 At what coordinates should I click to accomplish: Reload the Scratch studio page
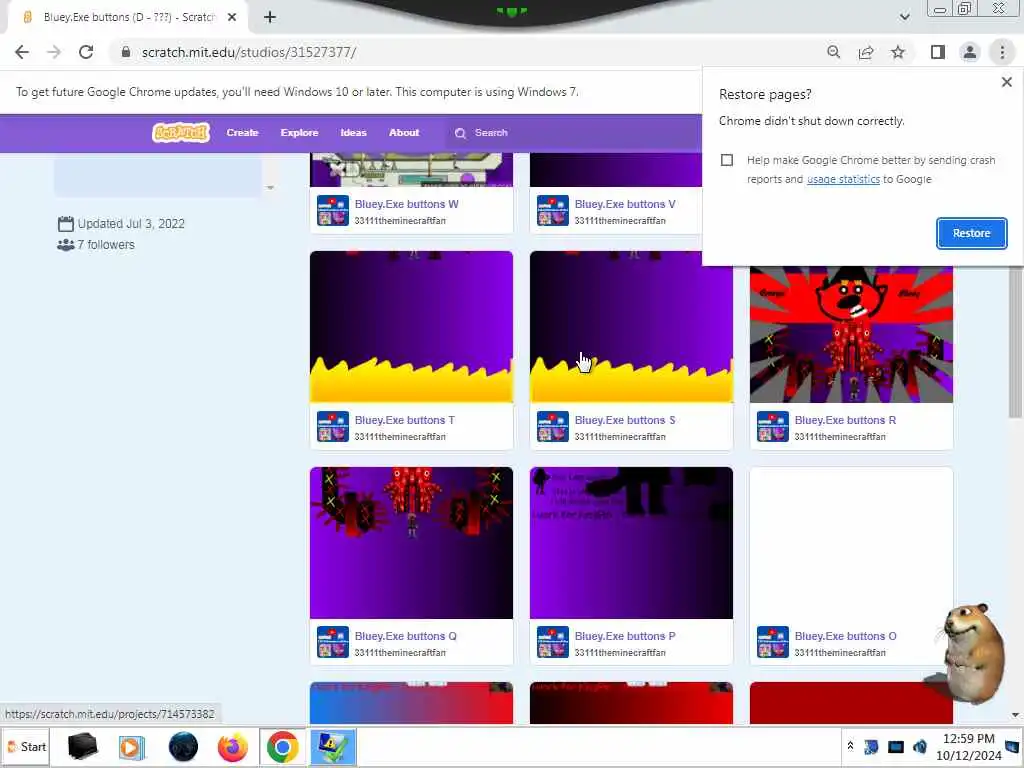click(86, 52)
